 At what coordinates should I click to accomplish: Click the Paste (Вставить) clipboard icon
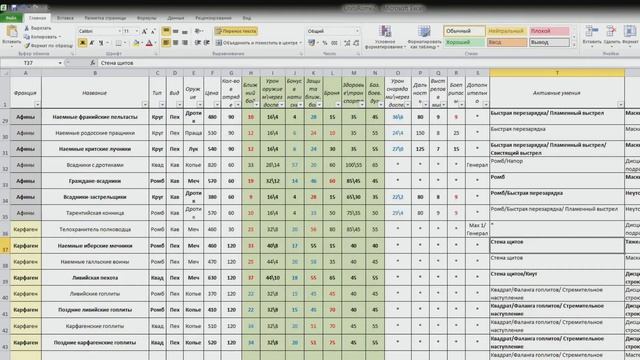point(12,31)
